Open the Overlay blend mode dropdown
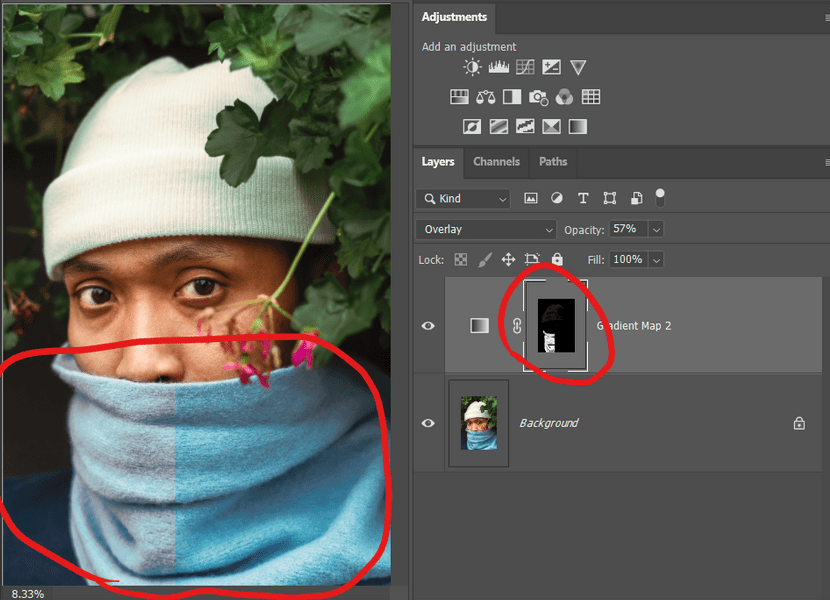 click(x=485, y=229)
